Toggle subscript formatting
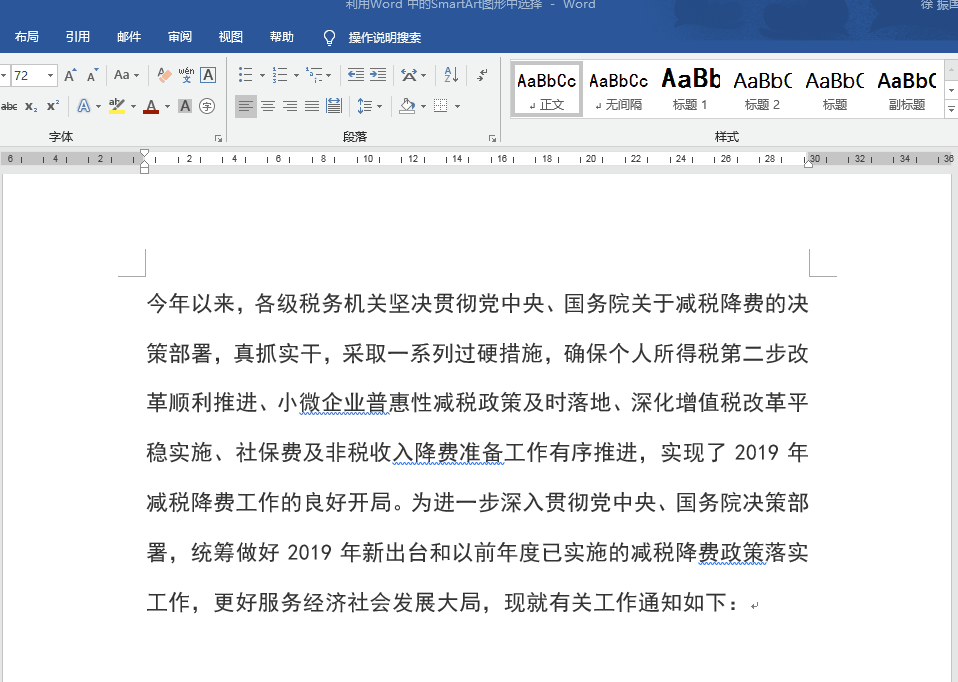This screenshot has width=958, height=682. (31, 106)
